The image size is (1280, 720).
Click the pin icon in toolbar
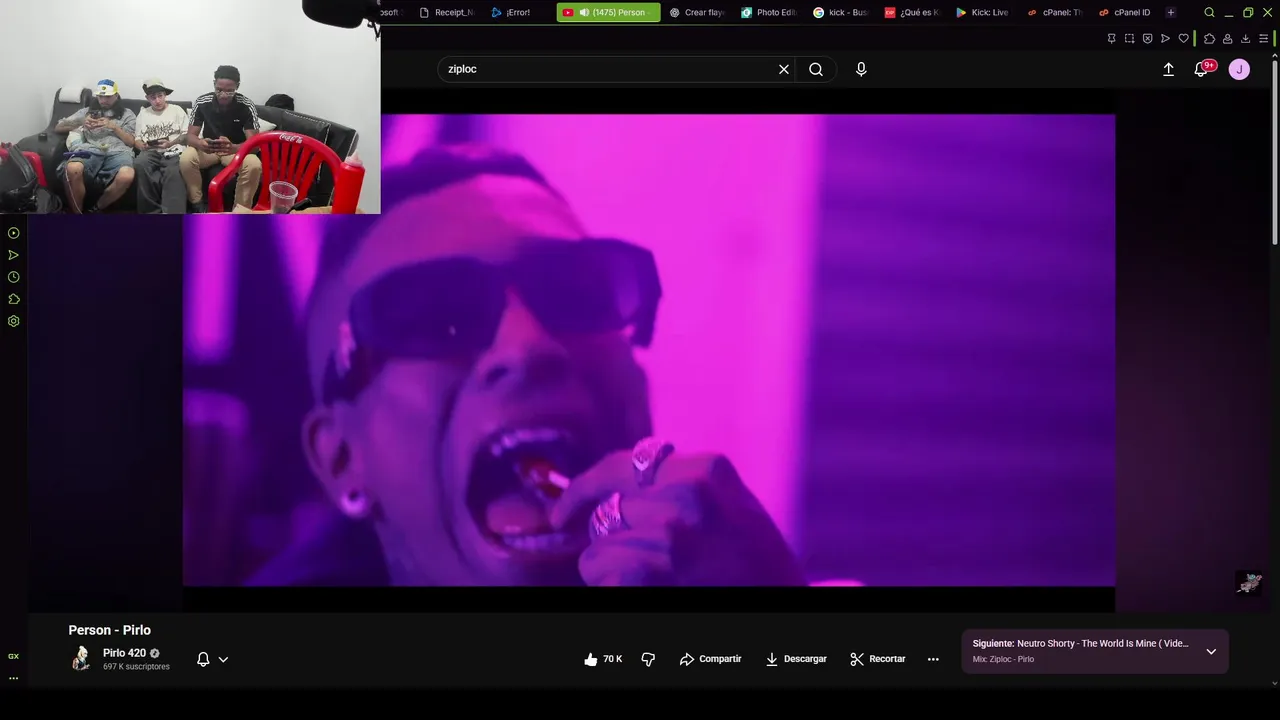[x=1111, y=38]
